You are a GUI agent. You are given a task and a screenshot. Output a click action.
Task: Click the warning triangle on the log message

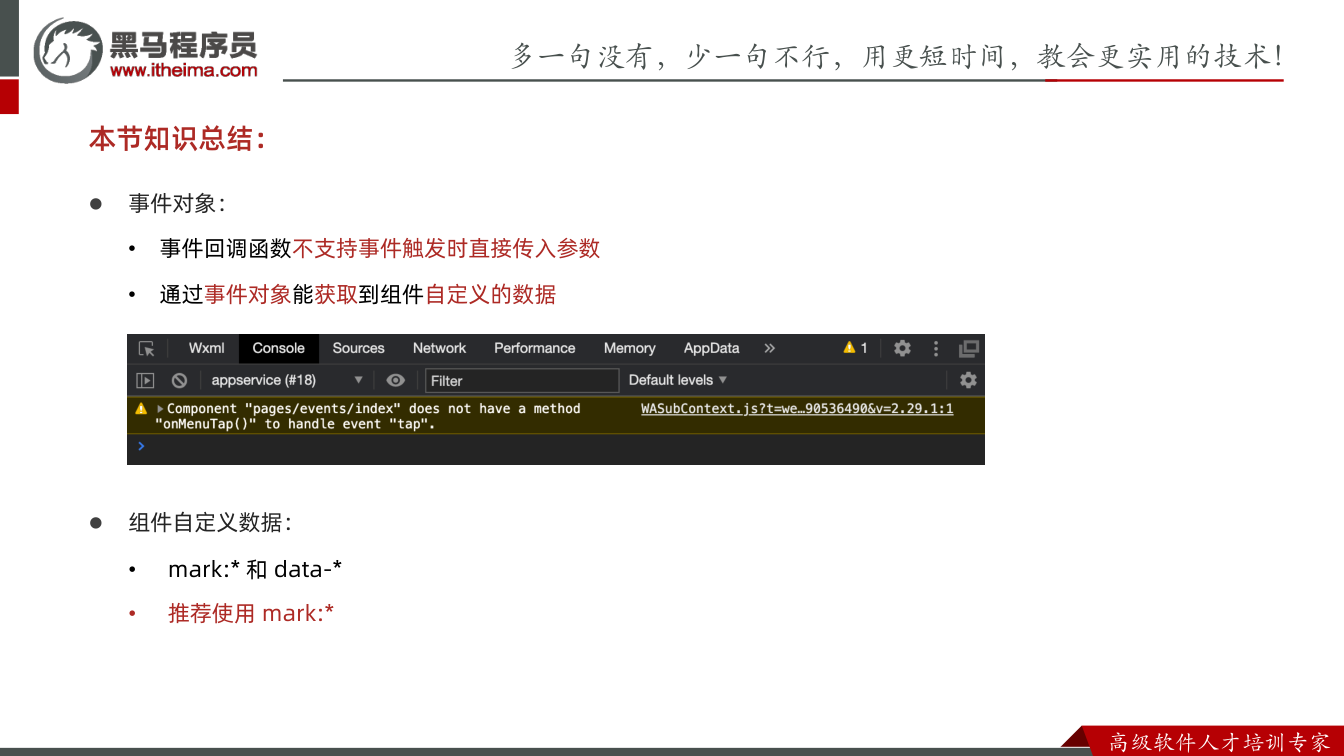coord(141,409)
